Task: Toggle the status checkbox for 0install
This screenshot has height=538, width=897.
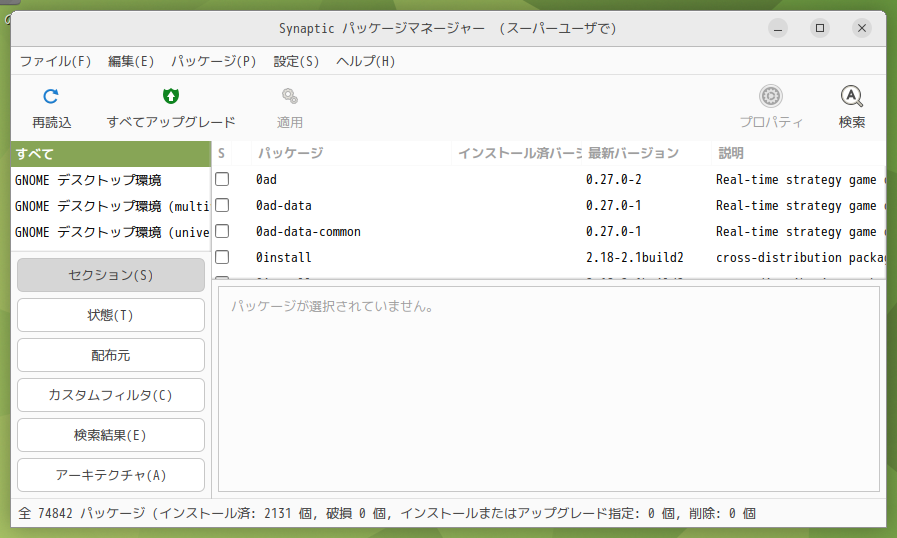Action: 222,257
